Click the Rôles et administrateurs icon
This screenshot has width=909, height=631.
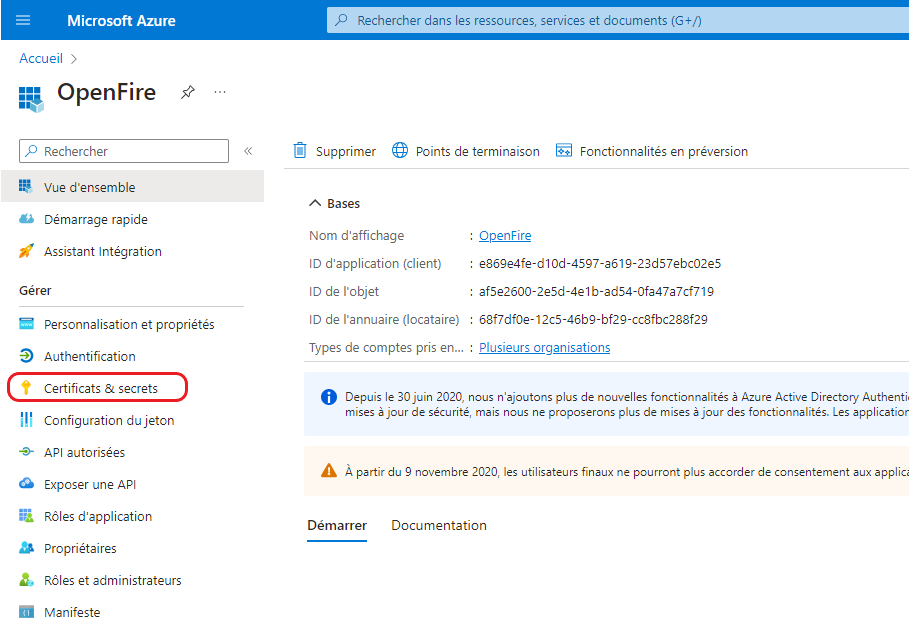tap(26, 579)
